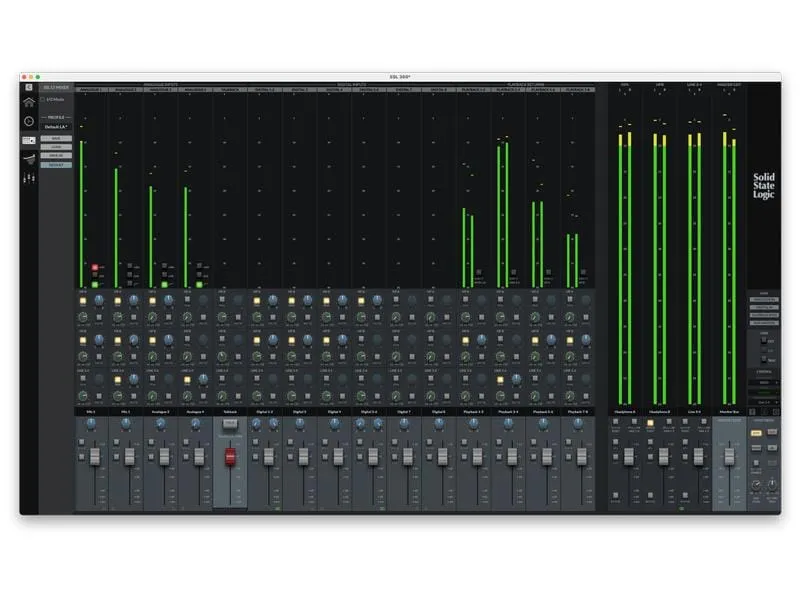Click the Headphones A name label
The width and height of the screenshot is (800, 600).
point(625,412)
